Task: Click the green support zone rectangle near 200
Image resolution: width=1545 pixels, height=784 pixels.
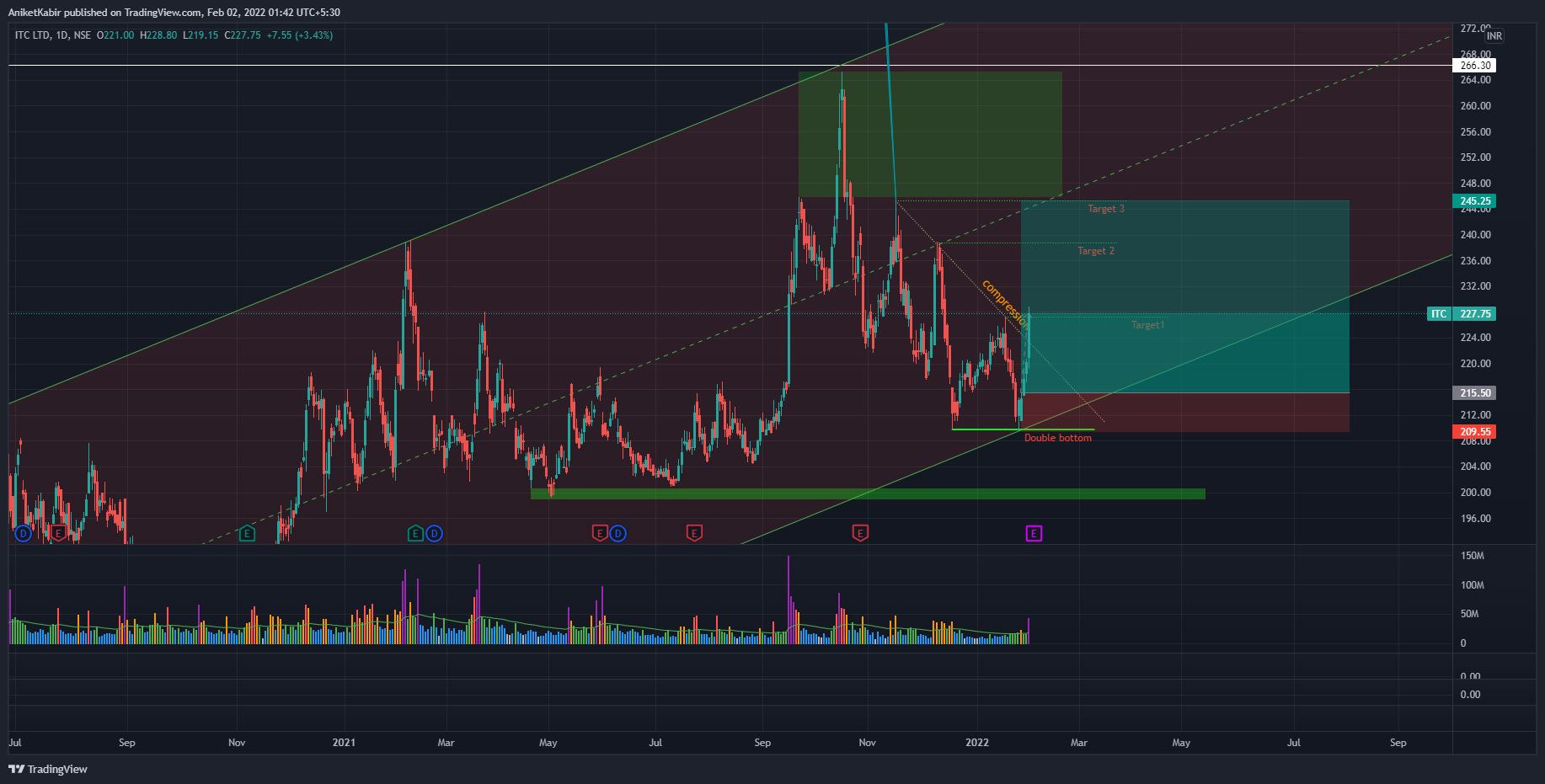Action: click(868, 494)
